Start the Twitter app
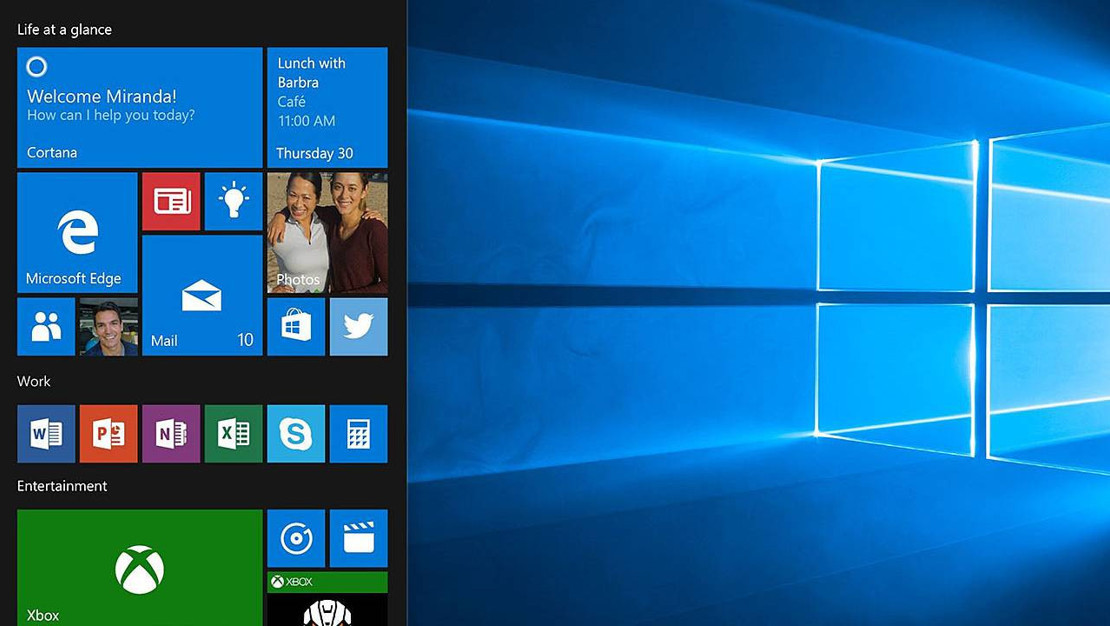This screenshot has width=1110, height=626. [358, 326]
